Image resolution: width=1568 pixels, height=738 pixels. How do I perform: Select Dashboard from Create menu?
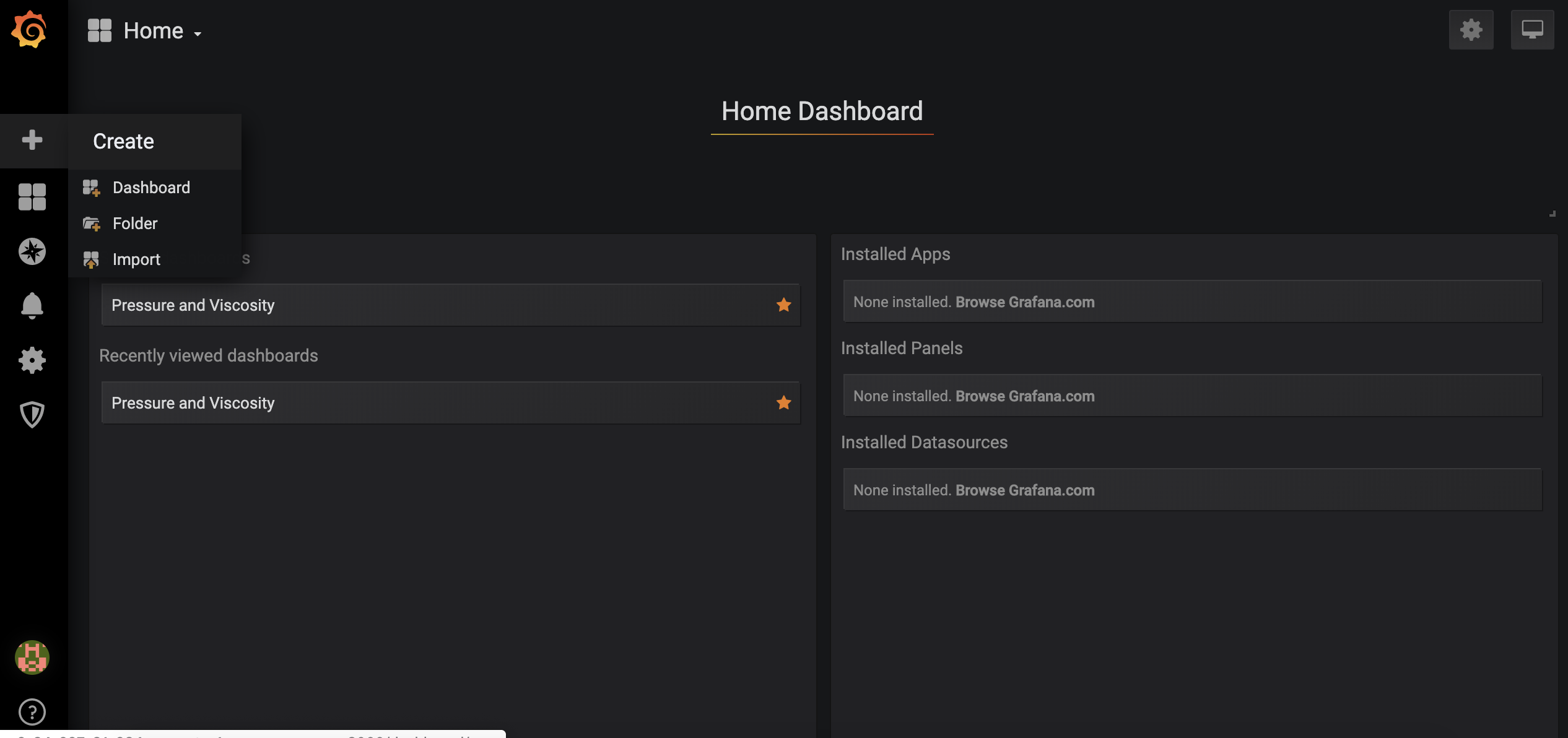coord(151,188)
